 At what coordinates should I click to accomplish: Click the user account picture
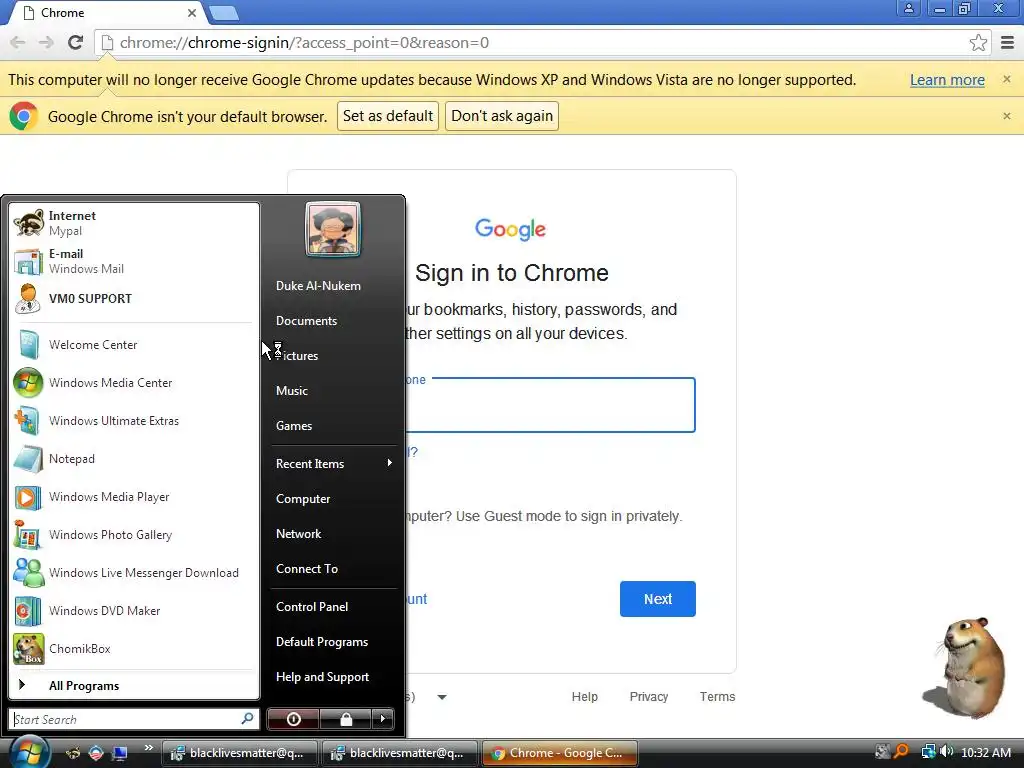click(x=333, y=229)
